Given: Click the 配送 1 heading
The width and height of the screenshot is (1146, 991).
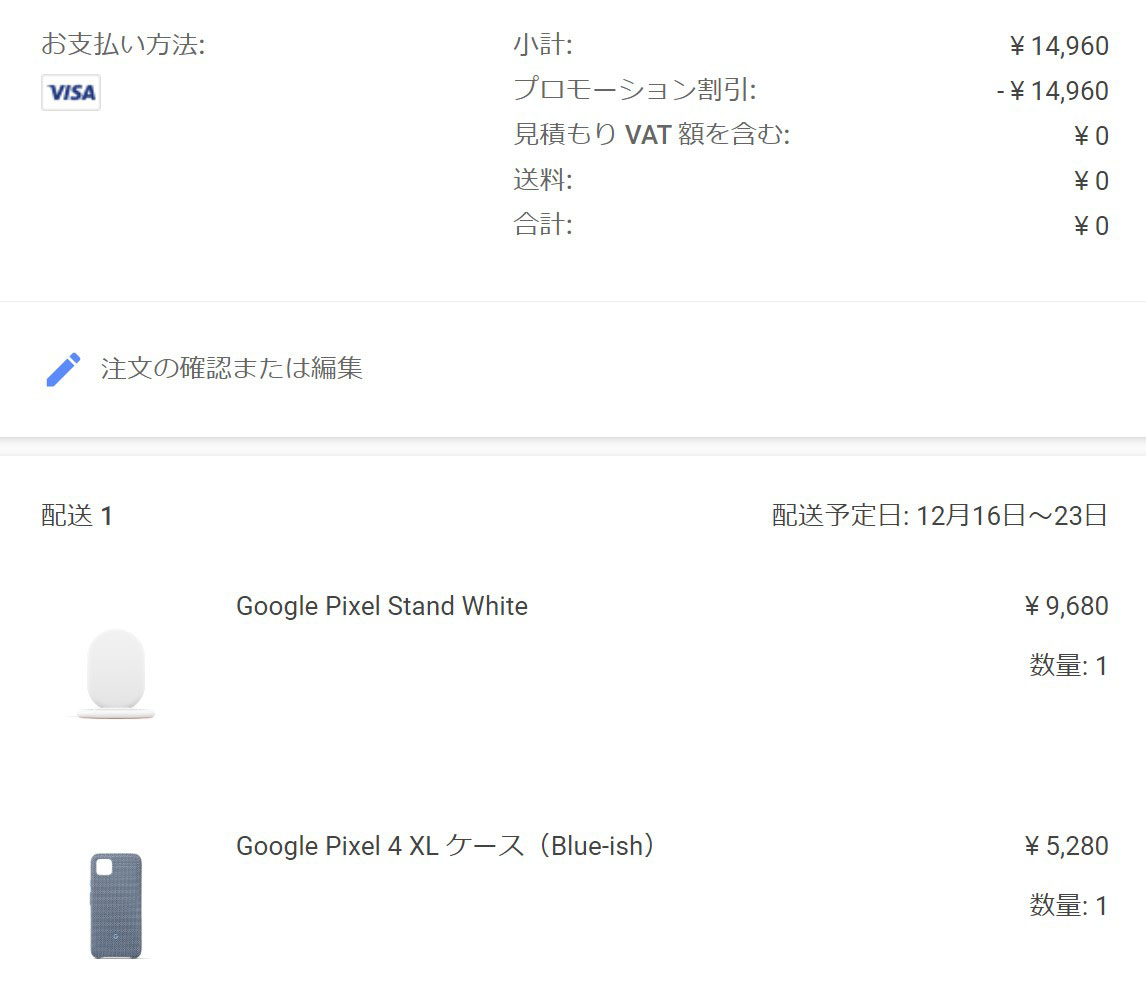Looking at the screenshot, I should click(77, 516).
